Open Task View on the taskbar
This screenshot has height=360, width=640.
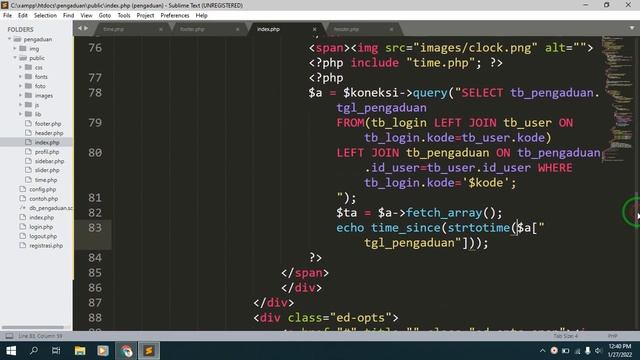pyautogui.click(x=56, y=351)
